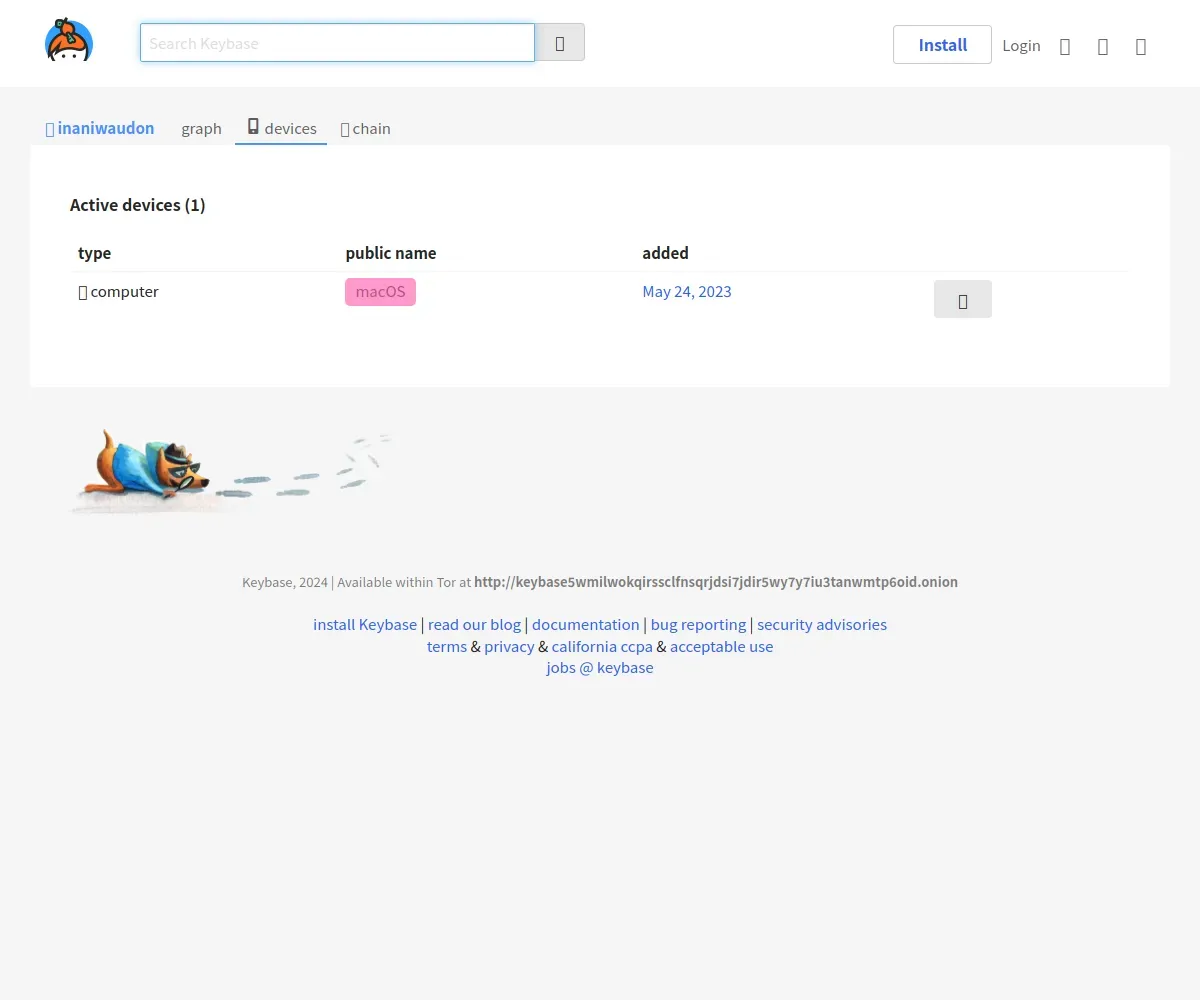Open the documentation footer link
The width and height of the screenshot is (1200, 1000).
coord(585,625)
